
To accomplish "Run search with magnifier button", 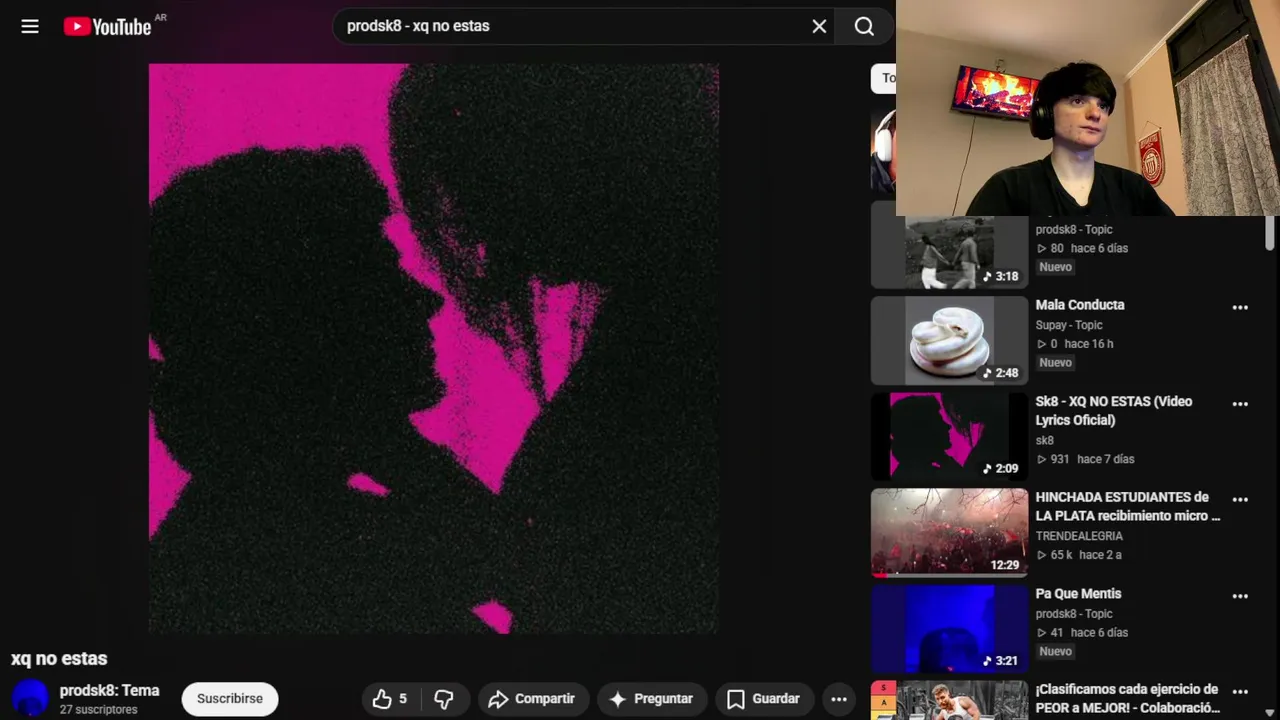I will coord(864,26).
